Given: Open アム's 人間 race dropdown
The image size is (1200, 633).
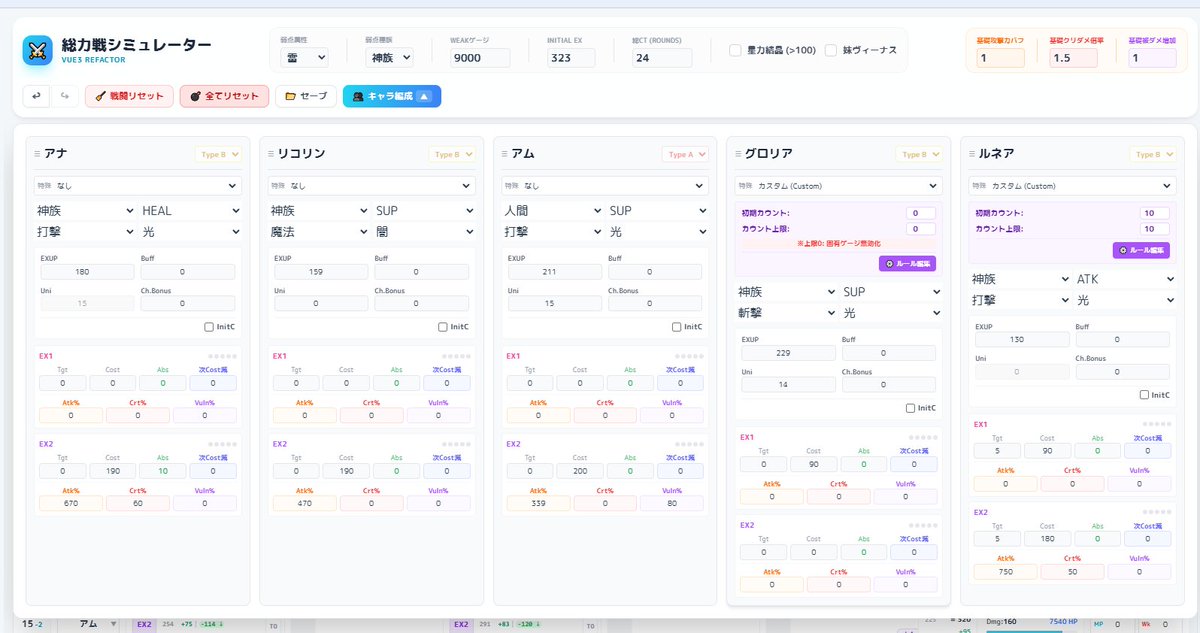Looking at the screenshot, I should 553,211.
